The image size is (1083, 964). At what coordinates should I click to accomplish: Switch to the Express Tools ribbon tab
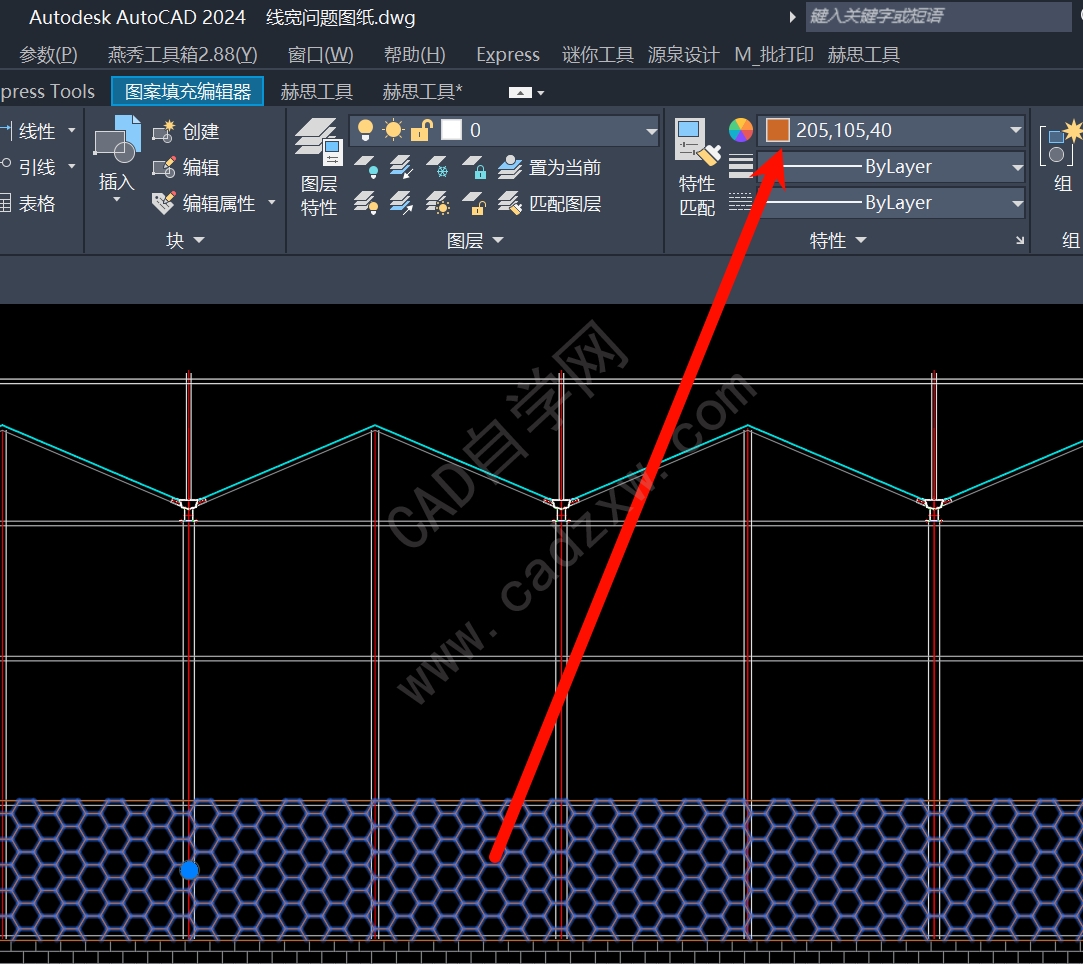(x=47, y=91)
